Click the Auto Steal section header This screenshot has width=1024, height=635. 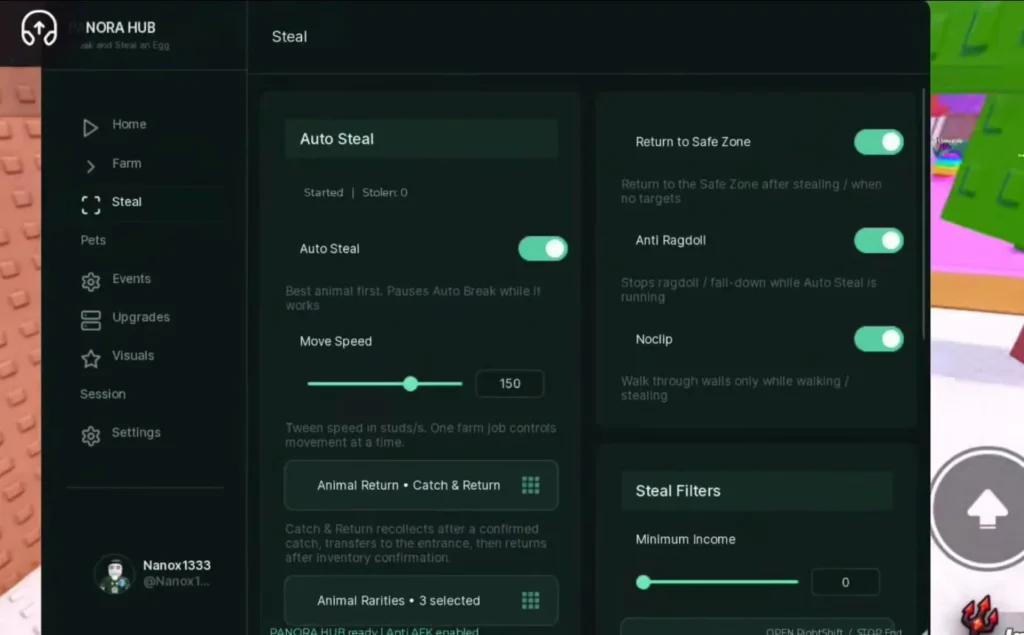(x=421, y=138)
